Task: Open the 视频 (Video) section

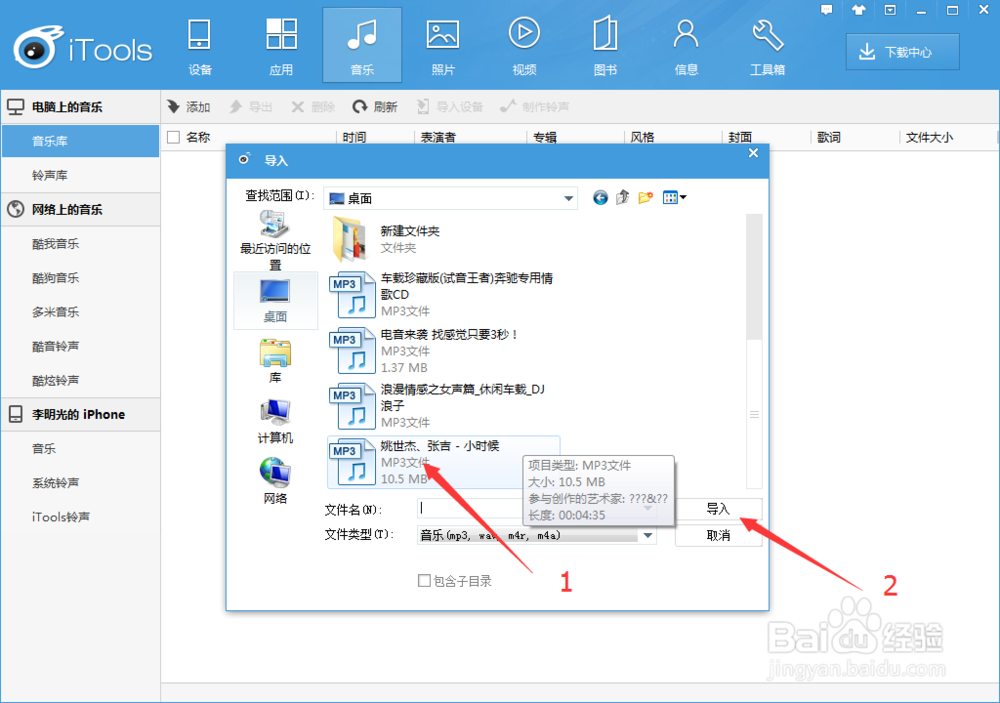Action: click(x=524, y=46)
